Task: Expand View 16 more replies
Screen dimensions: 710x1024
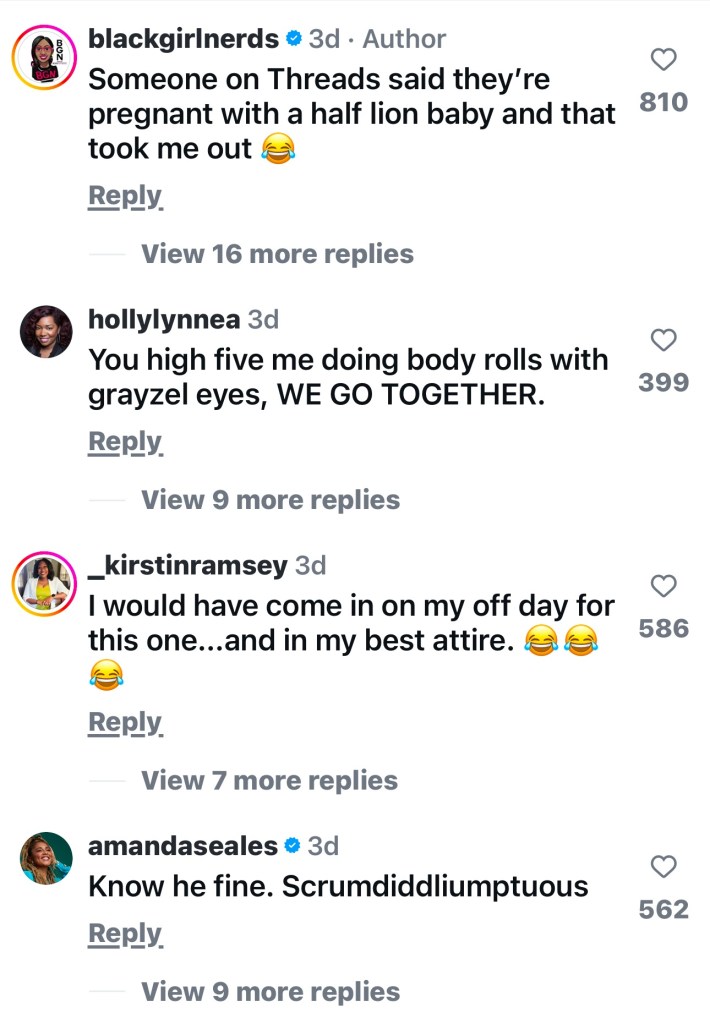Action: point(277,254)
